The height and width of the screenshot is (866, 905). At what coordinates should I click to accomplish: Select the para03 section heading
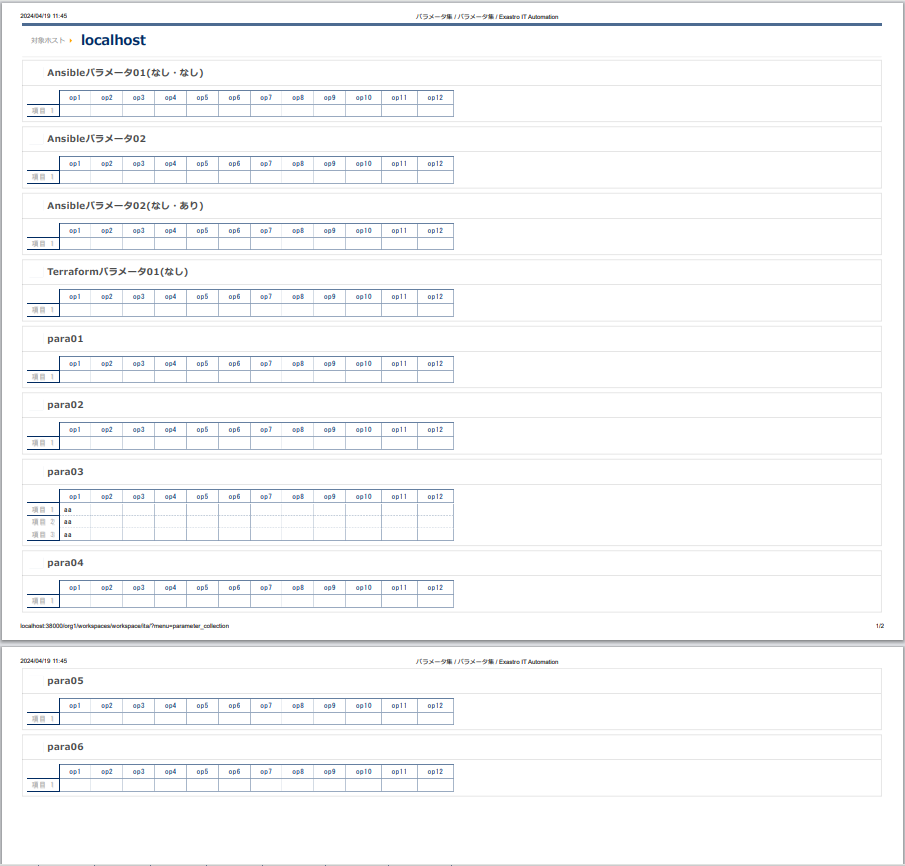65,472
